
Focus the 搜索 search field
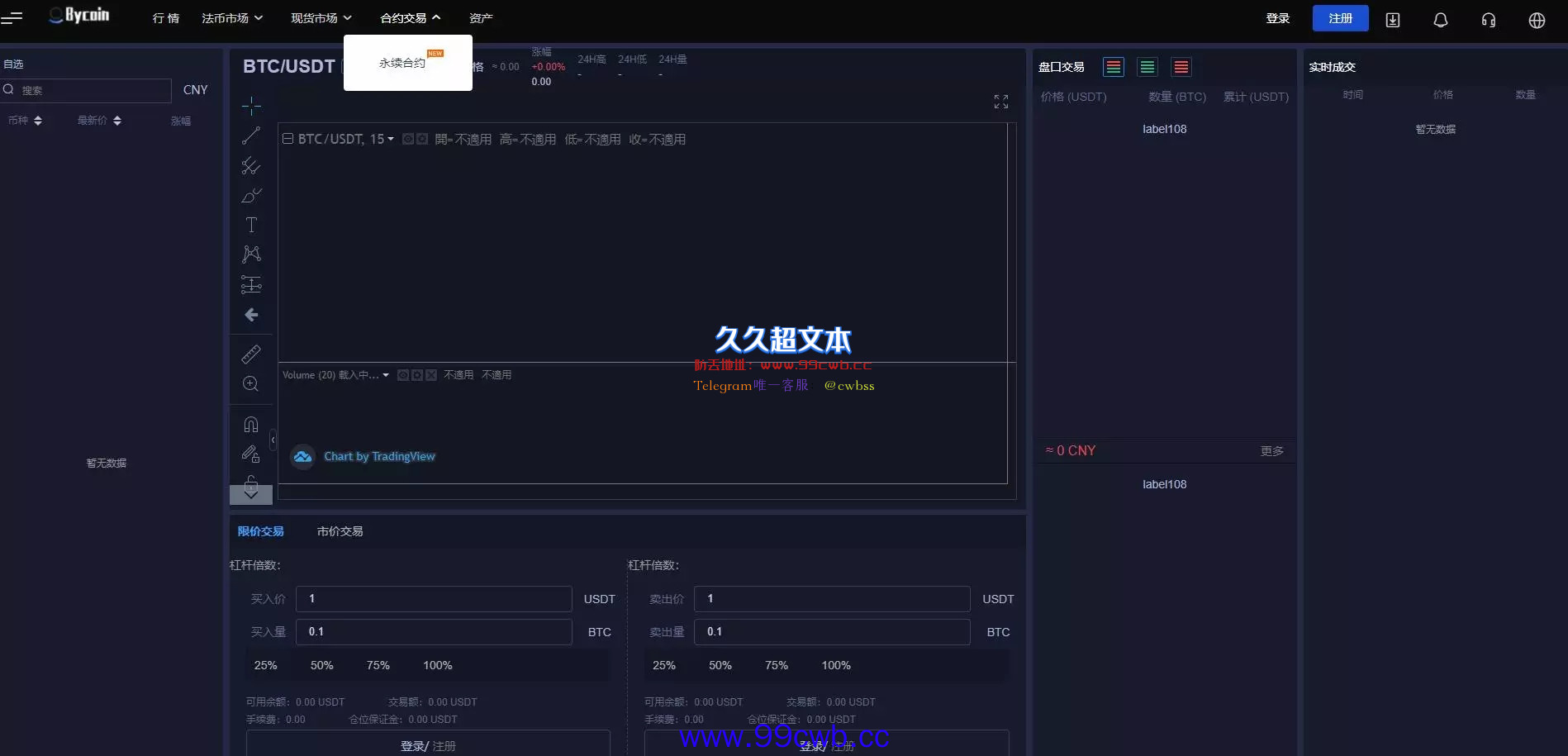86,90
